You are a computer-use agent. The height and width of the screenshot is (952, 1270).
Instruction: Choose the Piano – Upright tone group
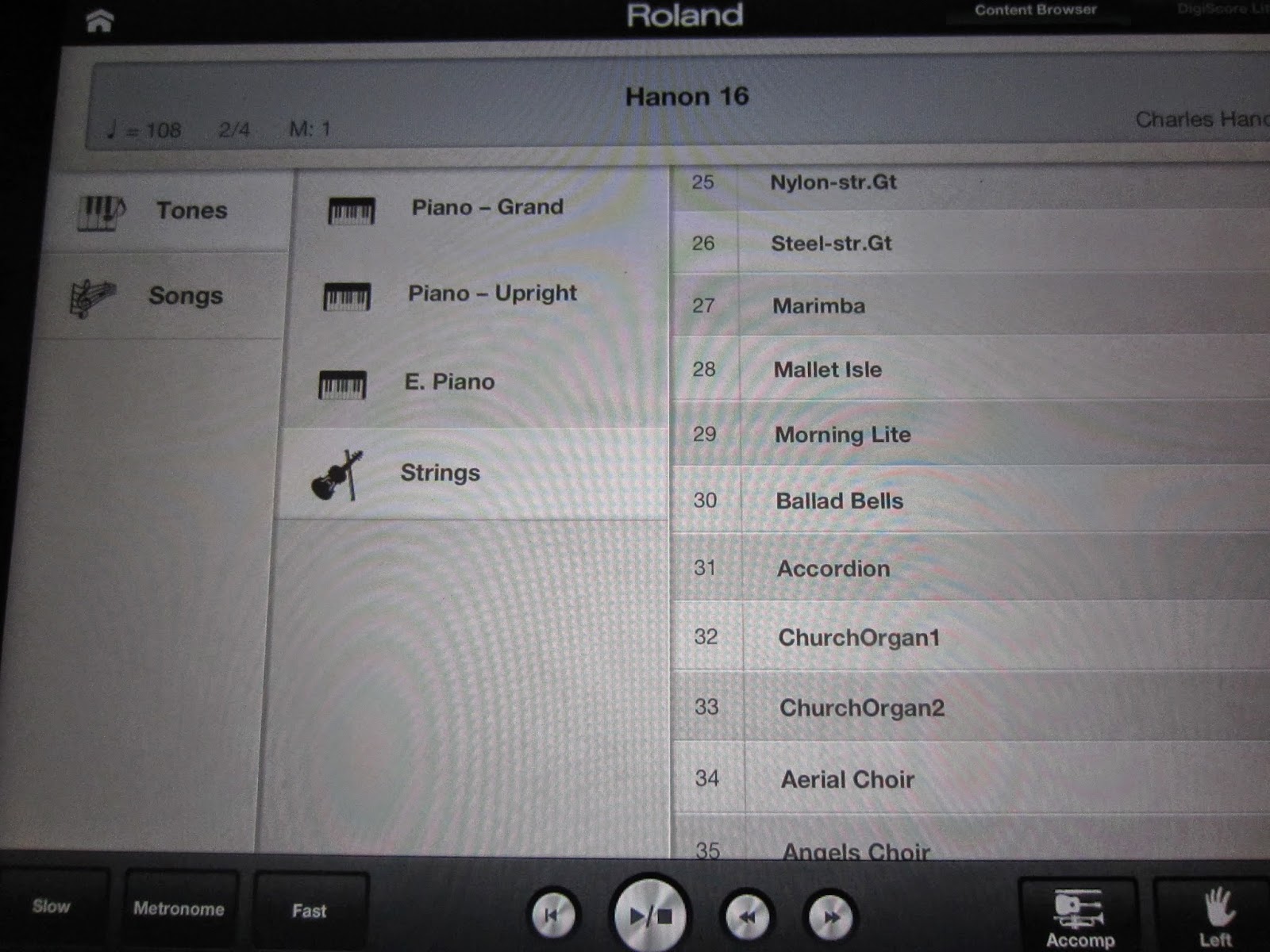(x=476, y=295)
